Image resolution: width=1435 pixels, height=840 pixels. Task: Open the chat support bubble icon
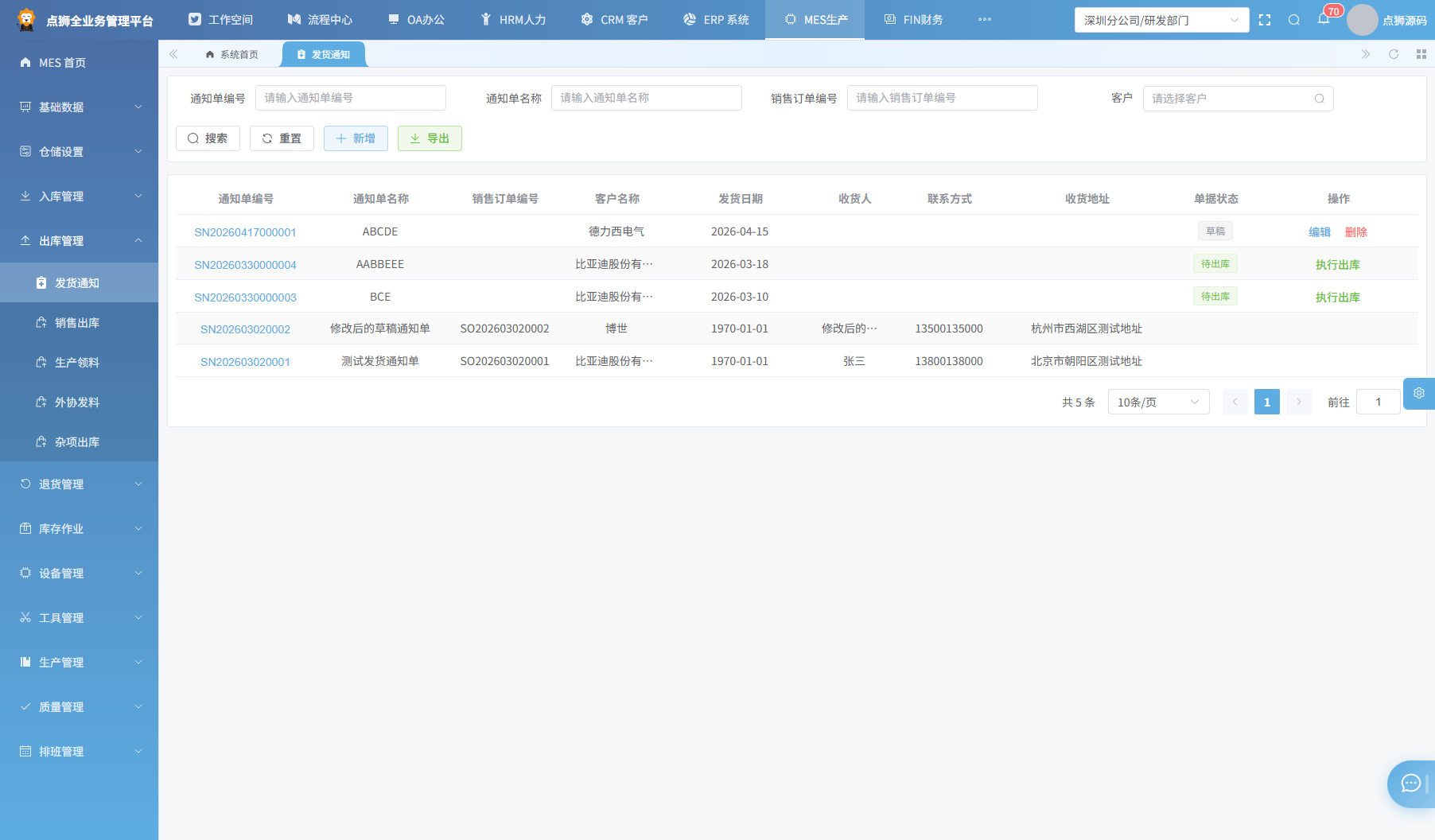pyautogui.click(x=1411, y=784)
